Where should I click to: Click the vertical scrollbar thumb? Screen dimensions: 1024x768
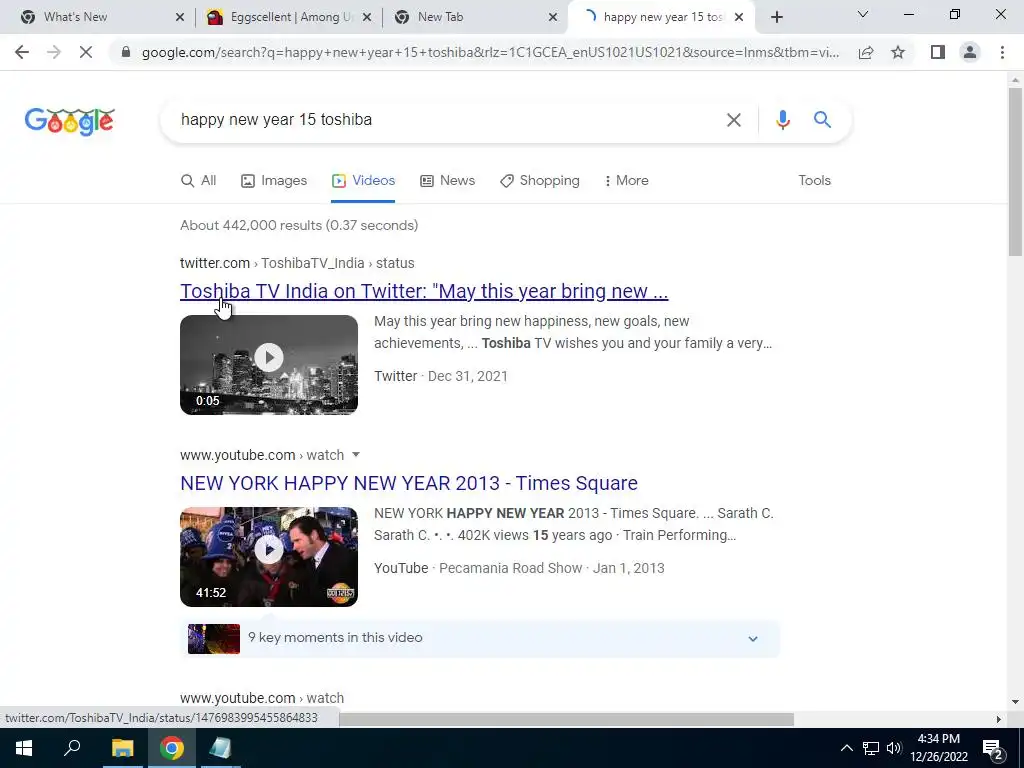pyautogui.click(x=1015, y=171)
